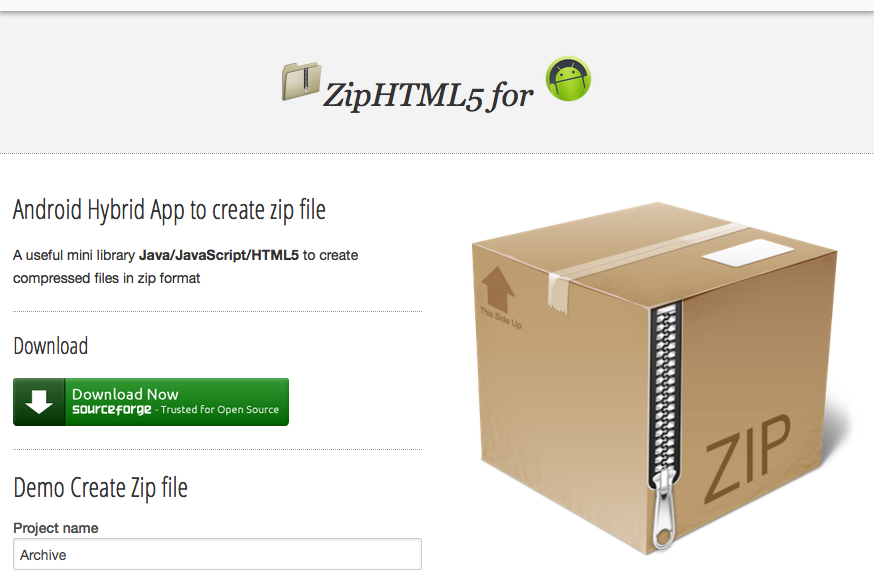Click the Download section heading

coord(51,346)
